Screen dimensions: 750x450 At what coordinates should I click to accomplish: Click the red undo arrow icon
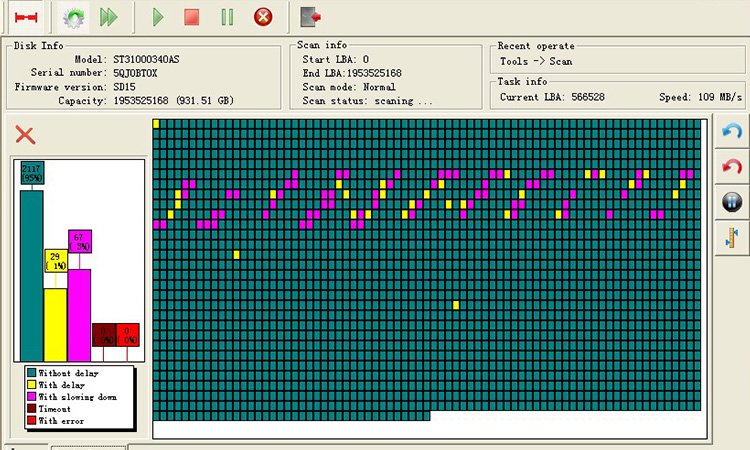(732, 166)
